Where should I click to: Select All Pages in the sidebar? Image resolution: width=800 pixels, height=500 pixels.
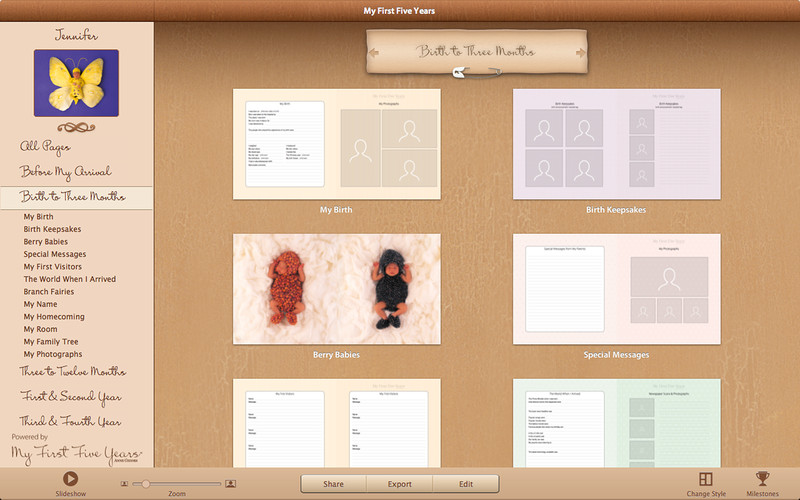pos(46,147)
